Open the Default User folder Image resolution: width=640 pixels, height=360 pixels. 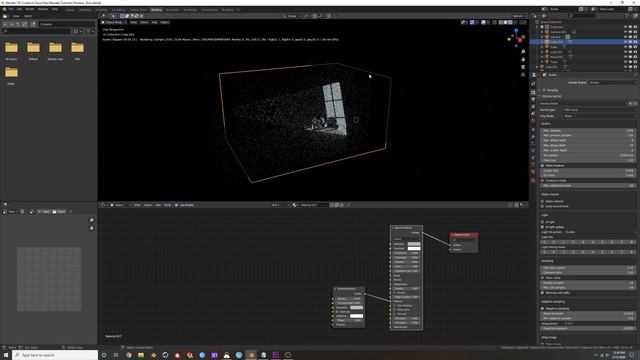point(55,51)
